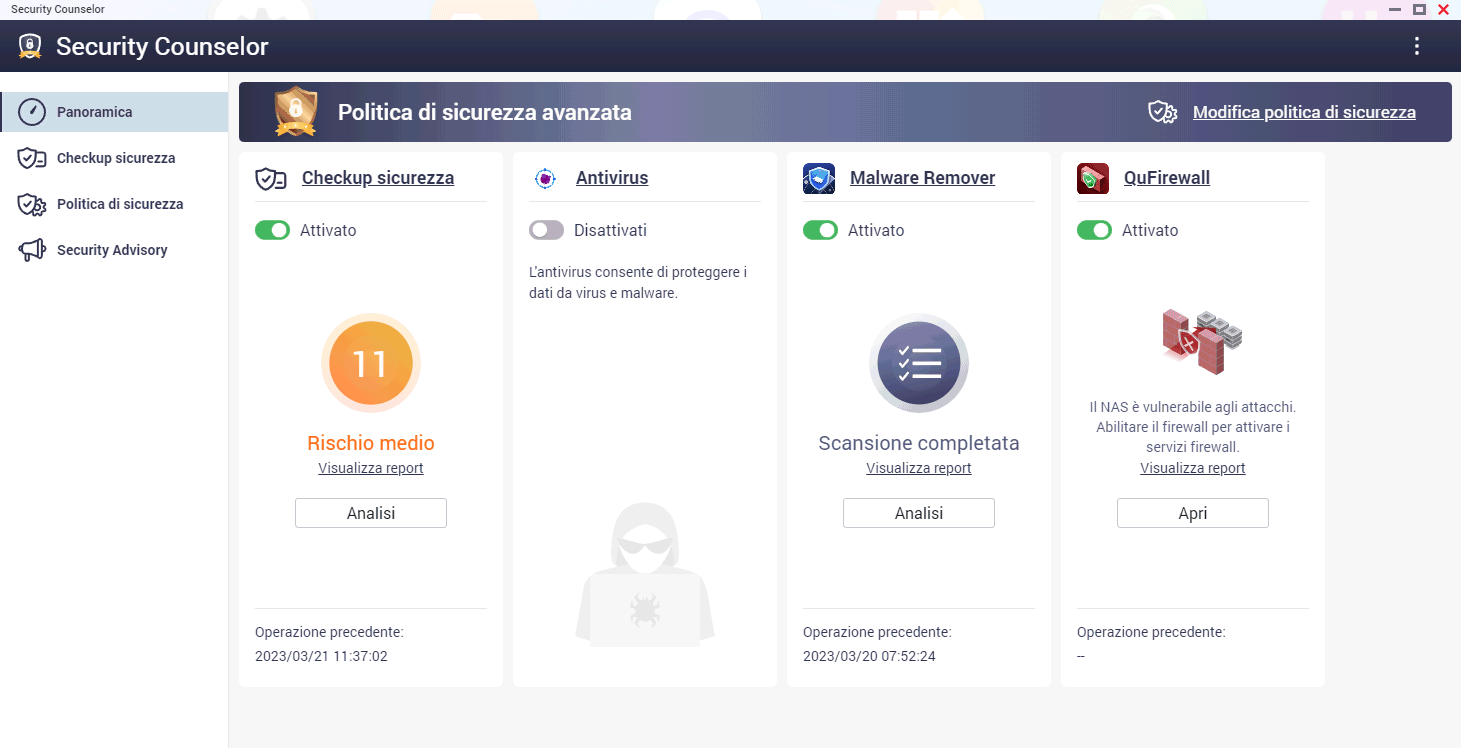The width and height of the screenshot is (1461, 748).
Task: Click the date 2023/03/21 11:37:02
Action: 321,656
